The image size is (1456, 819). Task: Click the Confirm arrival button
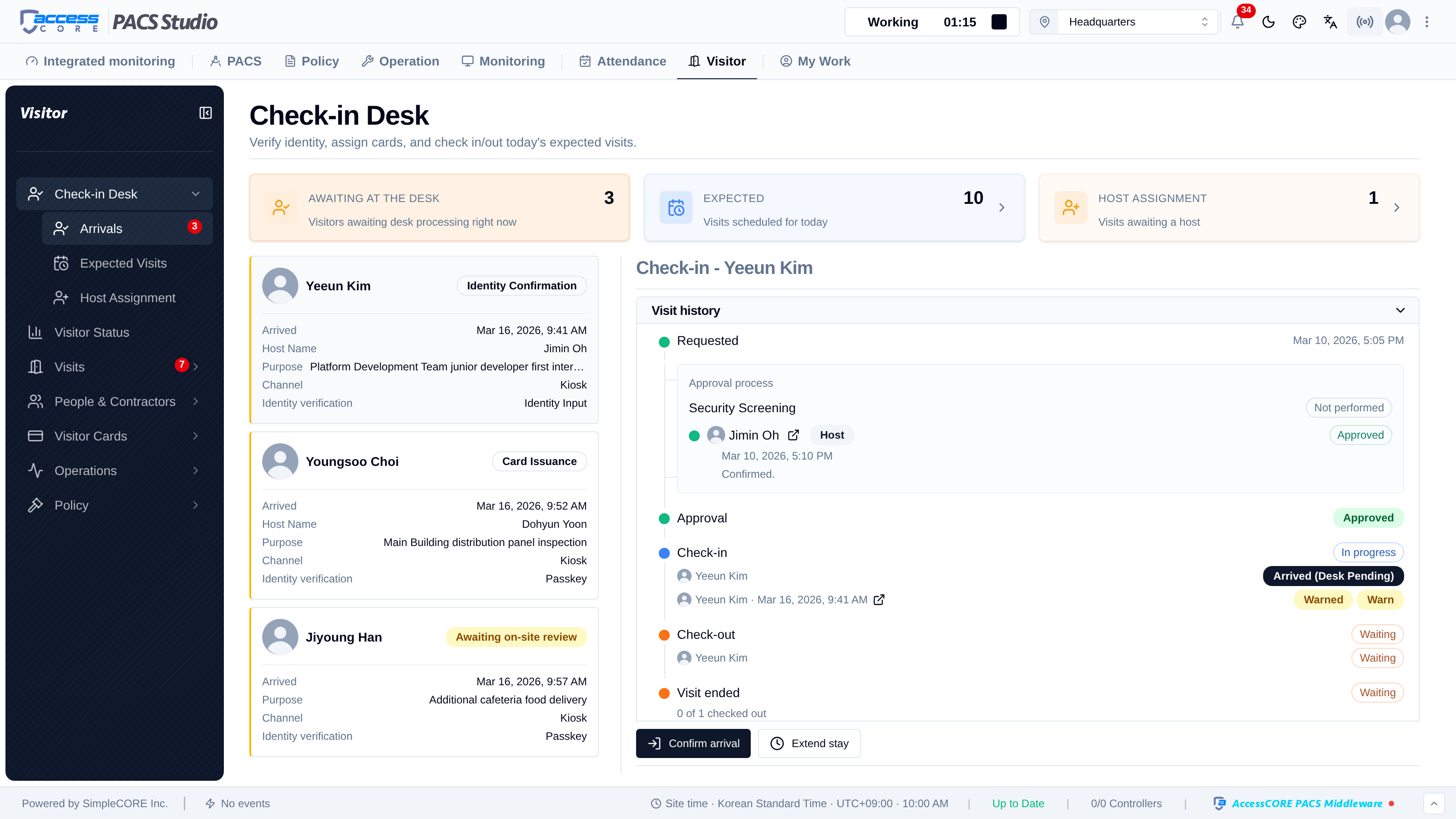pyautogui.click(x=693, y=743)
